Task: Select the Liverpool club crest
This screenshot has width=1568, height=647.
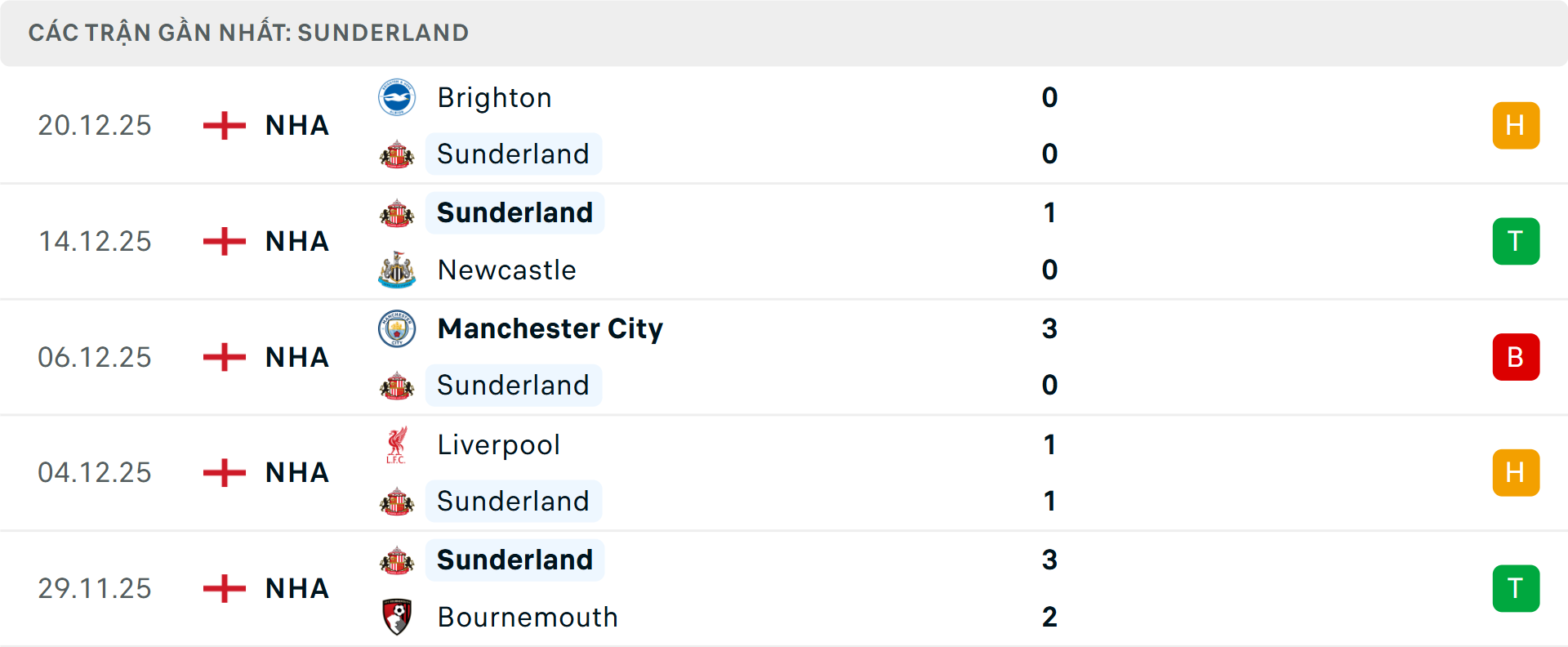Action: (397, 444)
